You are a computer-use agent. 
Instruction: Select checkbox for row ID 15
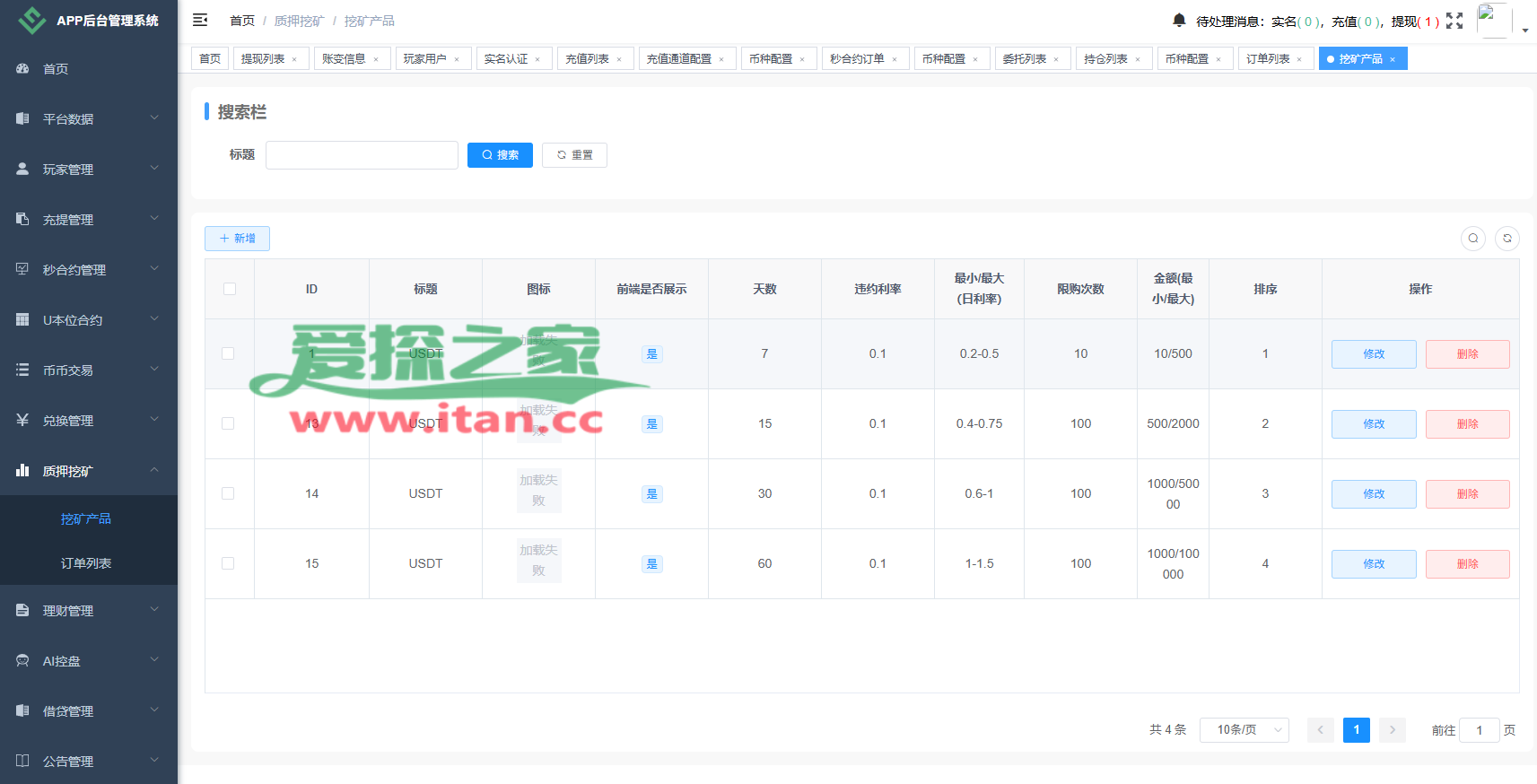228,563
